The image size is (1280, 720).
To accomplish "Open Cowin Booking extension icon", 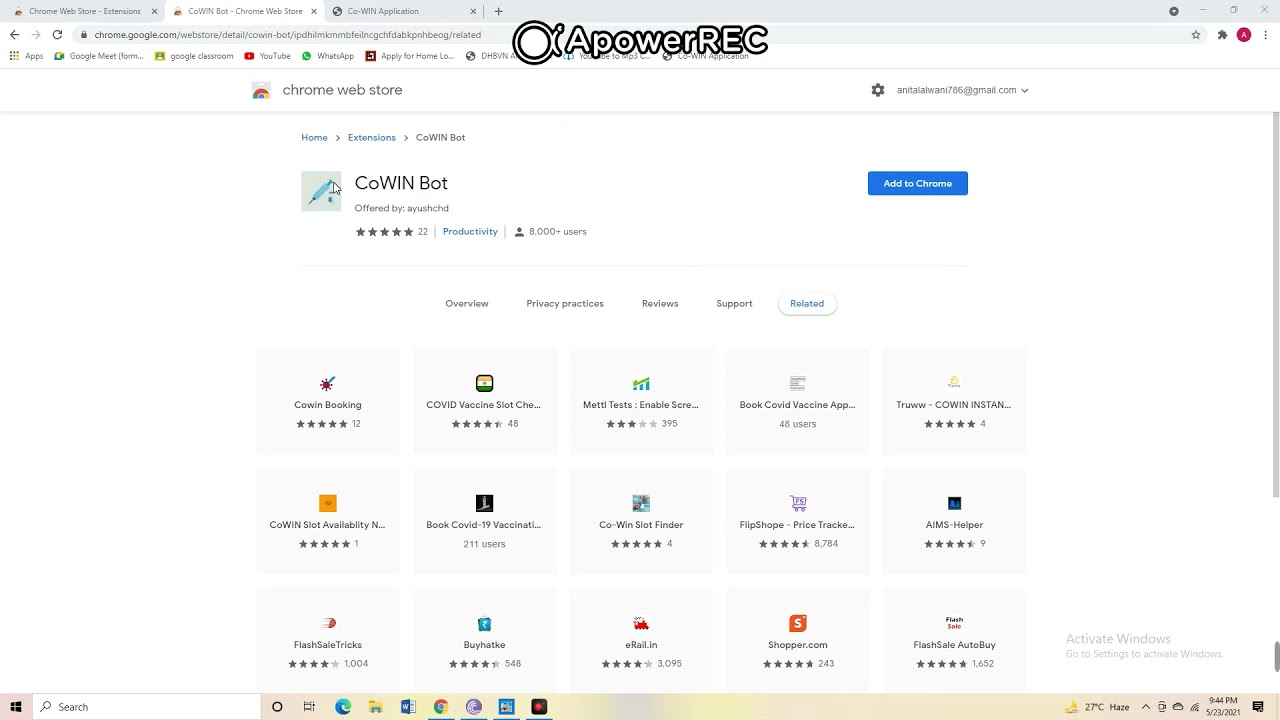I will [328, 384].
